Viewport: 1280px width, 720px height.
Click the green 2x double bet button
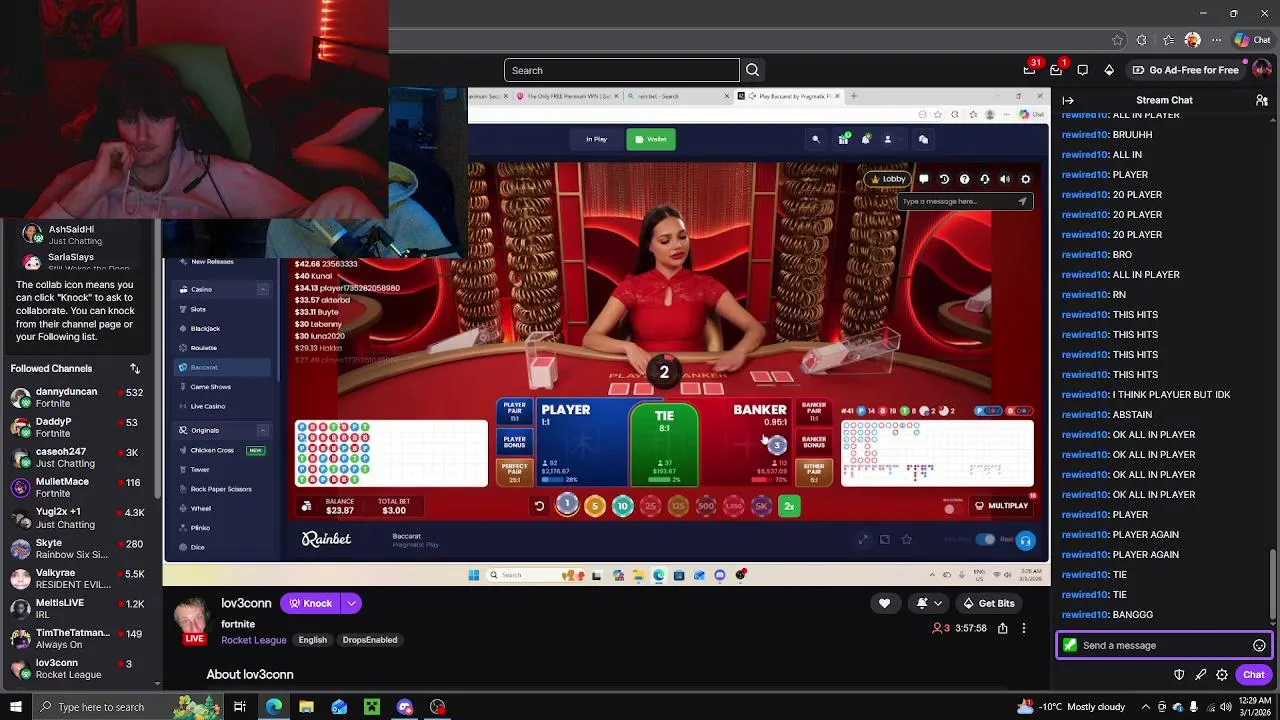pyautogui.click(x=789, y=506)
